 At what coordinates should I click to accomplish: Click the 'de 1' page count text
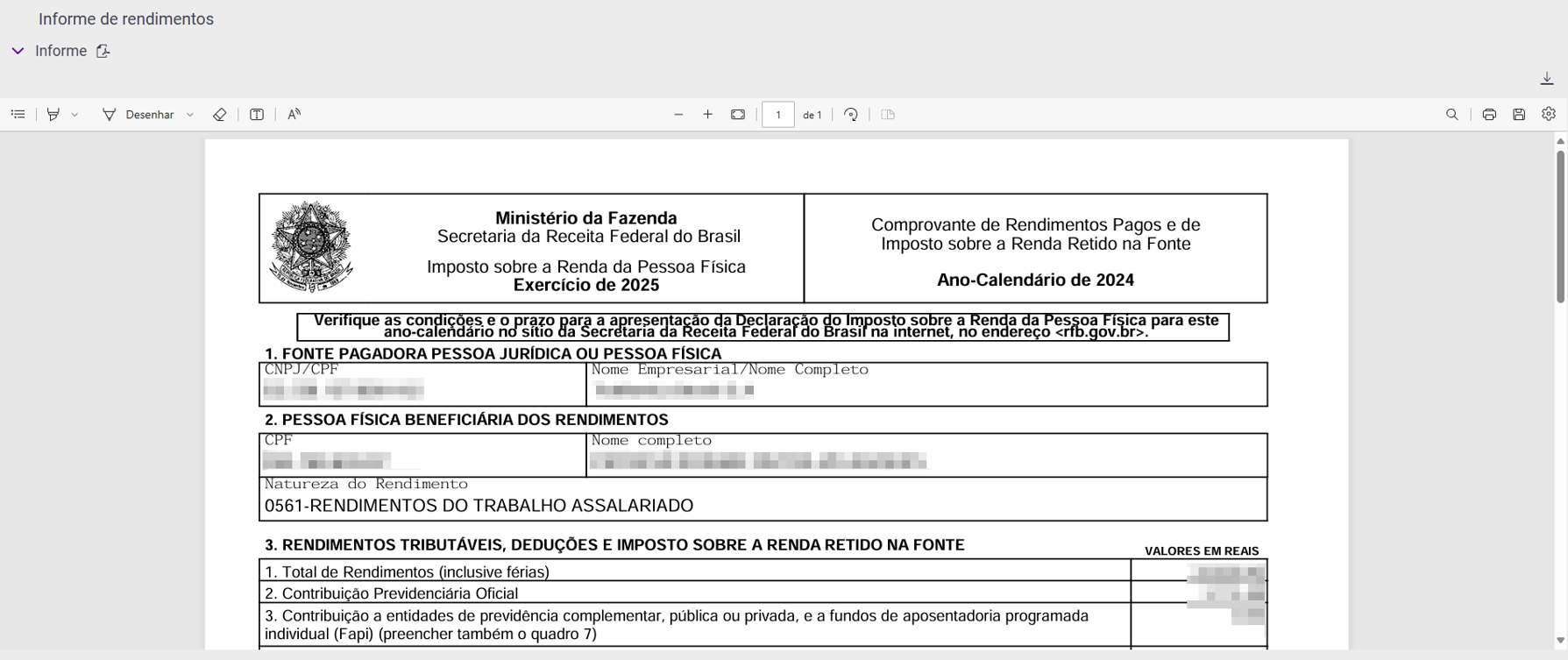coord(812,115)
